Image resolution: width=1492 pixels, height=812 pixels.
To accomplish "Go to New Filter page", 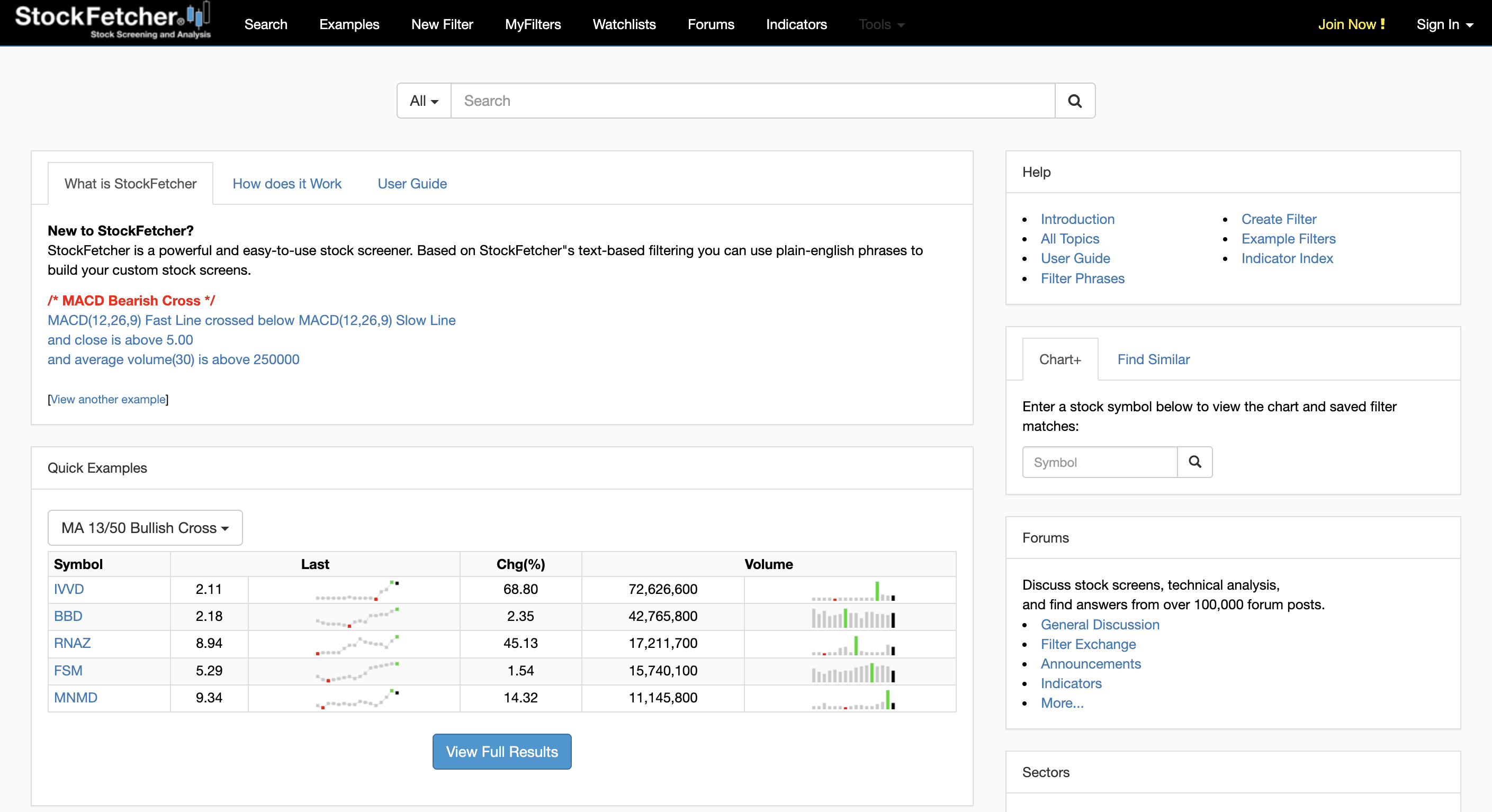I will pyautogui.click(x=442, y=24).
